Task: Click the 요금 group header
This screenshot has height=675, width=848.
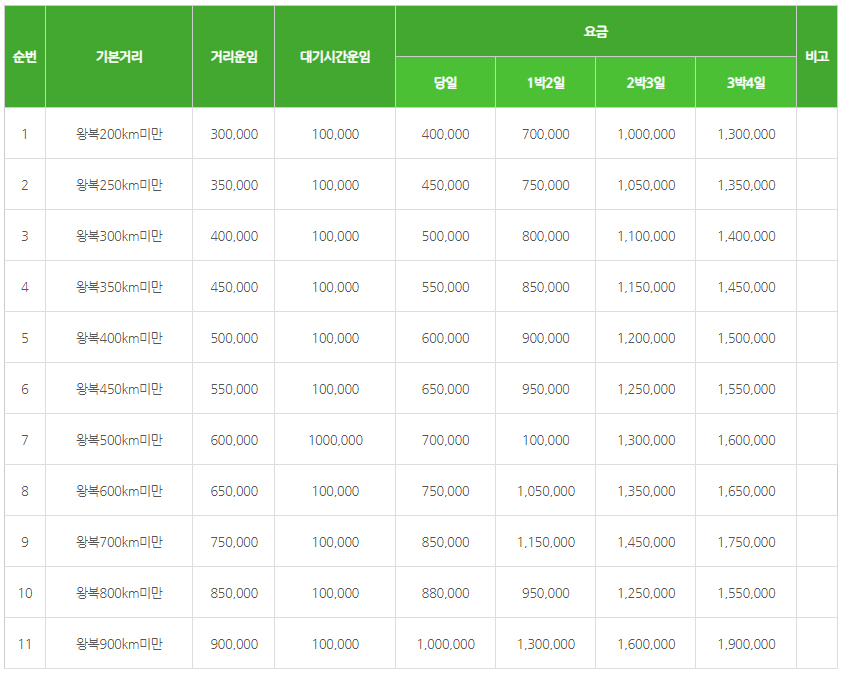Action: (x=596, y=31)
